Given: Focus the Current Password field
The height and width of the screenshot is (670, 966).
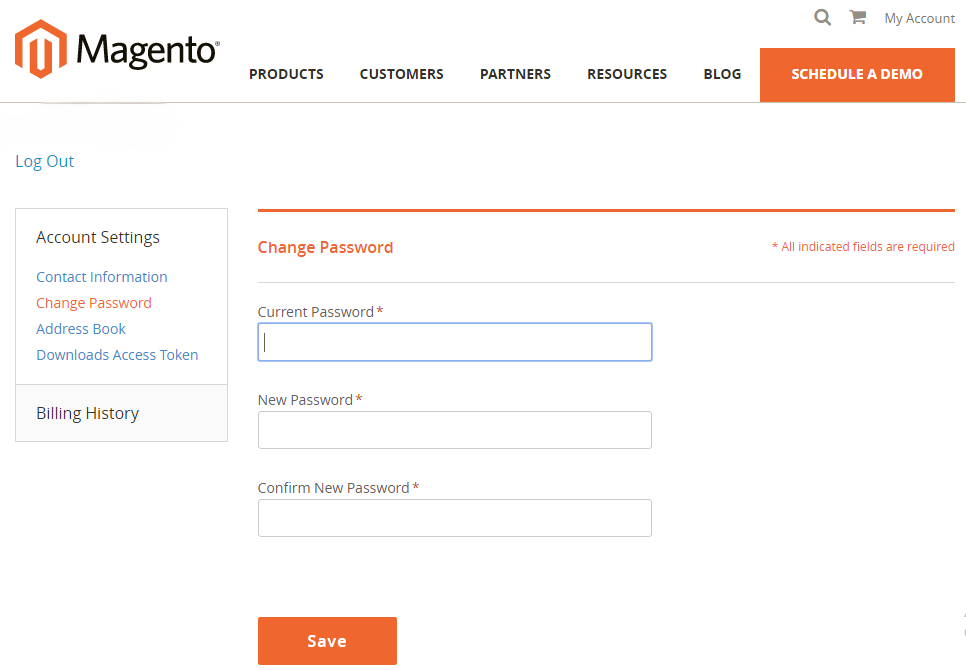Looking at the screenshot, I should (x=455, y=342).
